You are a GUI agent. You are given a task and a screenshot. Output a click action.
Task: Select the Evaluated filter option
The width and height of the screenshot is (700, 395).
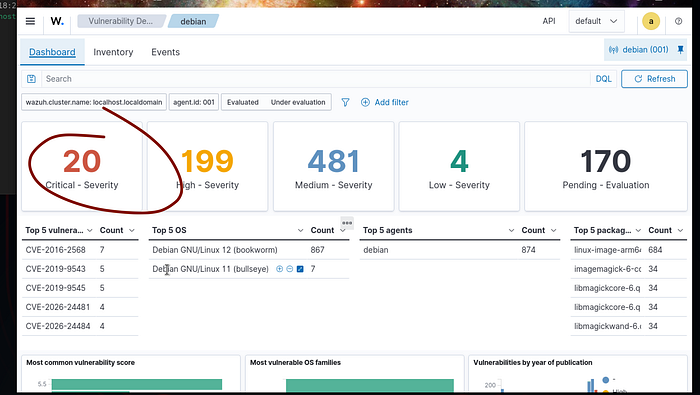[x=243, y=102]
